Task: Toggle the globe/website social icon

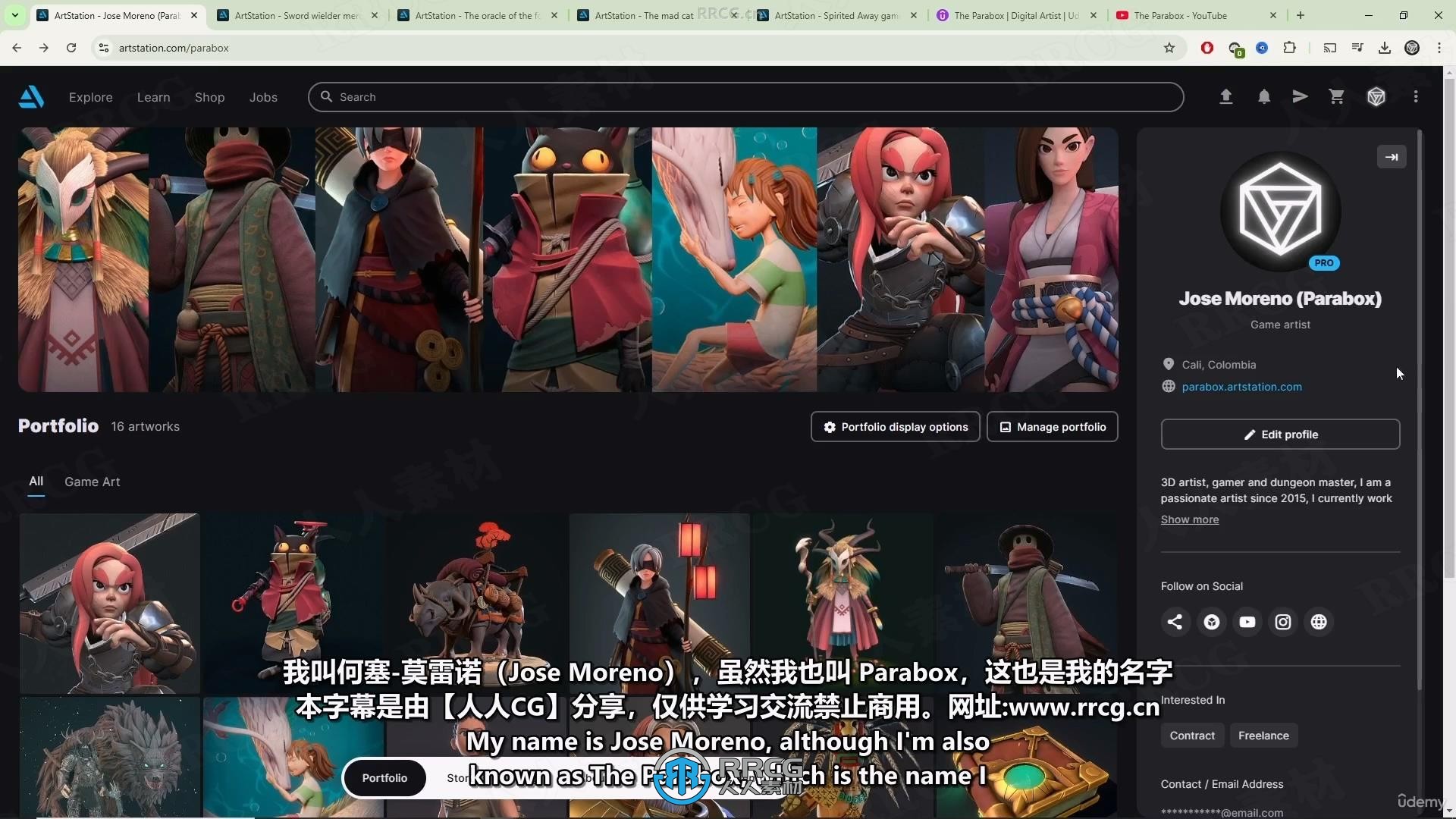Action: (x=1318, y=621)
